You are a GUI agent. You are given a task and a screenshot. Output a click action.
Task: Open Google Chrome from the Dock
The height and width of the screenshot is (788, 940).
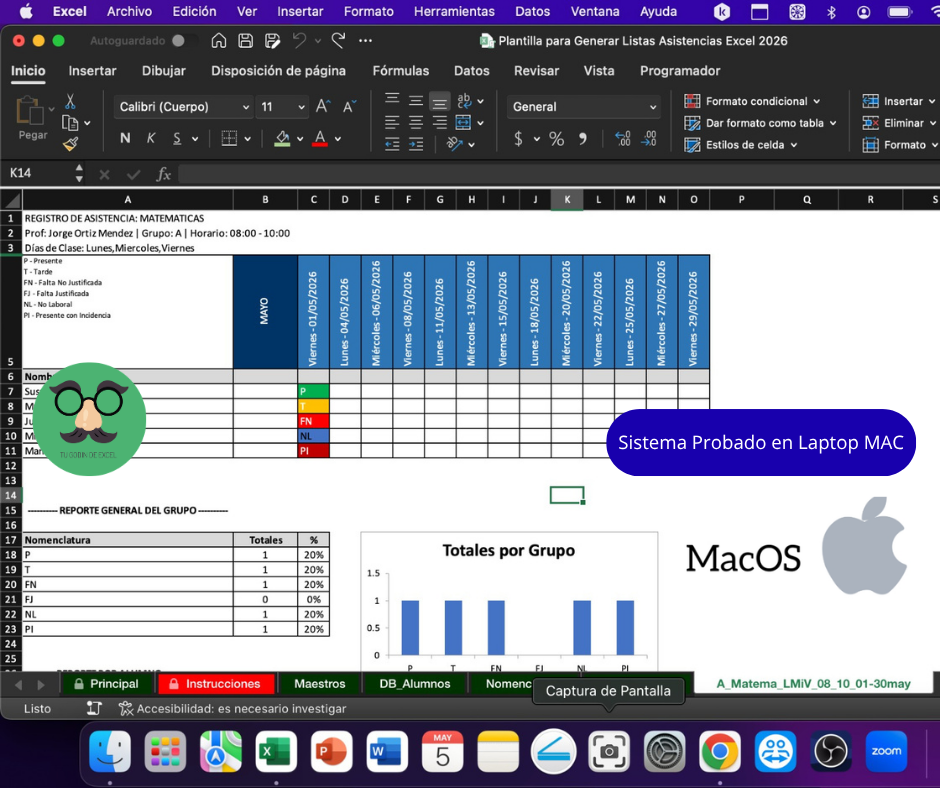pyautogui.click(x=719, y=751)
